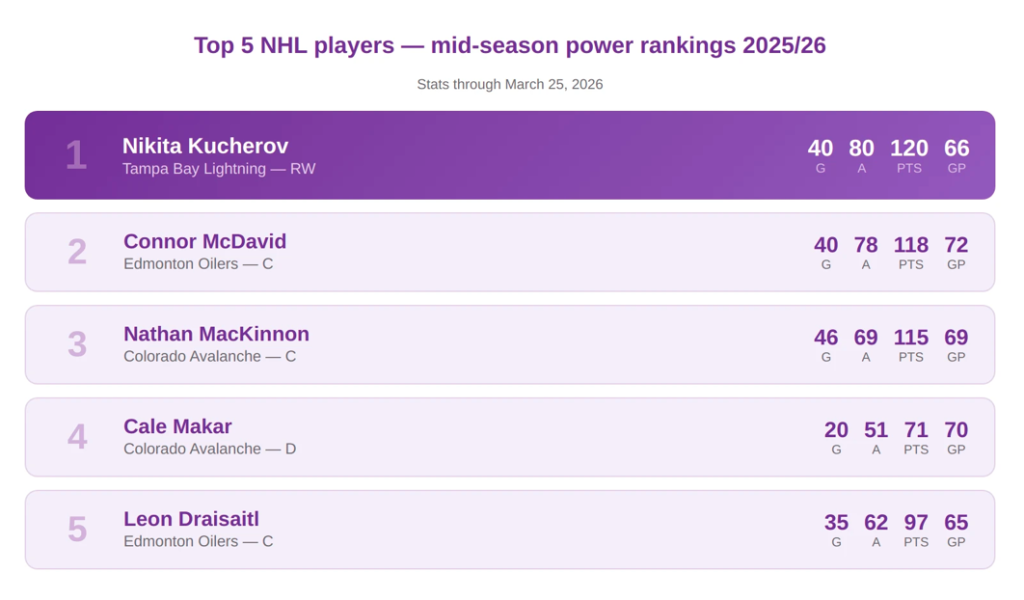Click Makar's 51 assists value
Image resolution: width=1024 pixels, height=600 pixels.
coord(876,430)
